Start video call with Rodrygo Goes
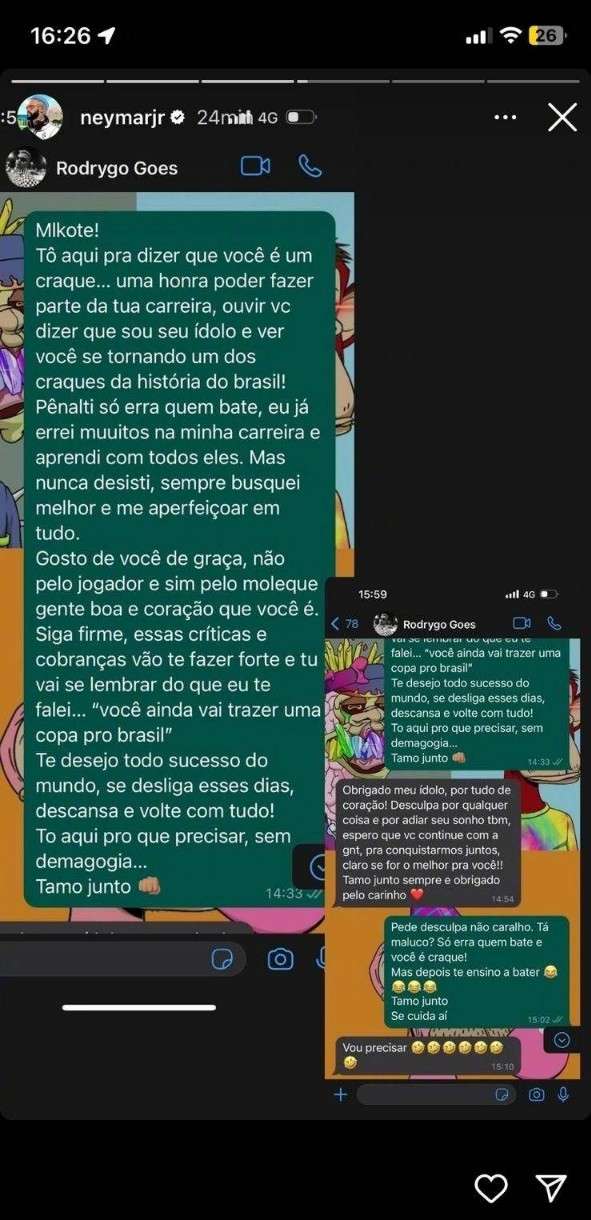The image size is (591, 1220). 256,166
